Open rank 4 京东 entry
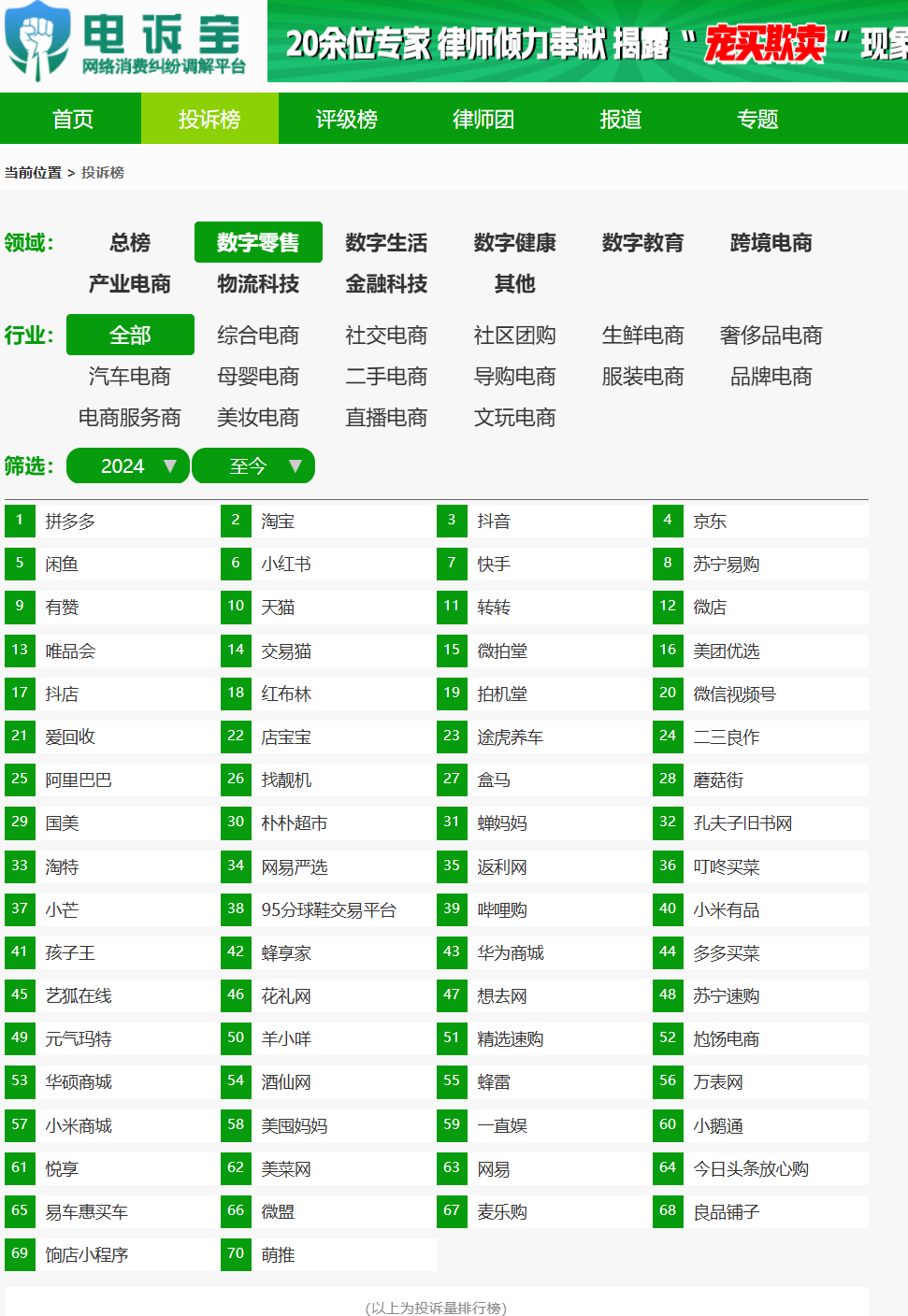908x1316 pixels. 760,522
